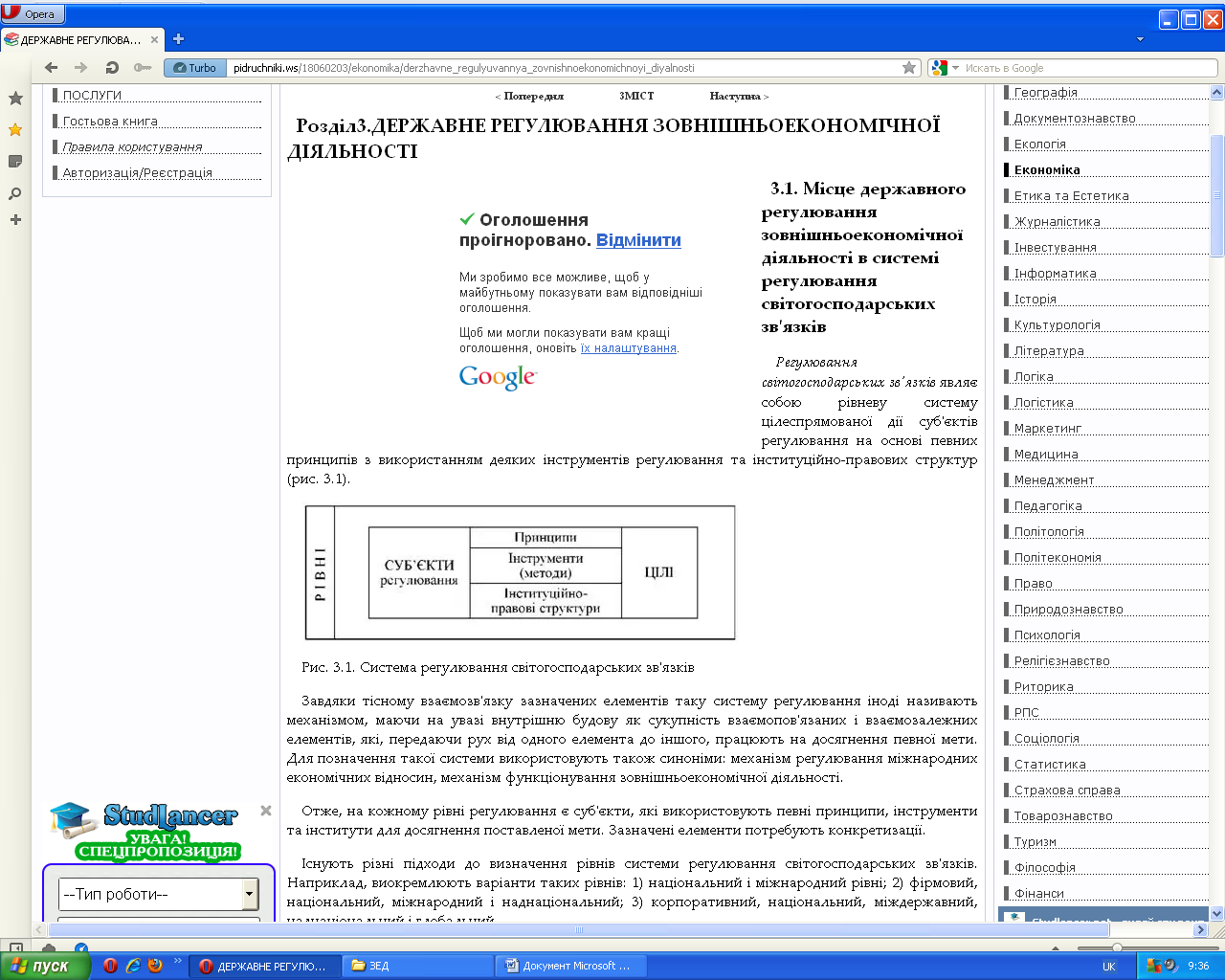This screenshot has width=1225, height=980.
Task: Click the zoom slider handle in status bar
Action: (1116, 947)
